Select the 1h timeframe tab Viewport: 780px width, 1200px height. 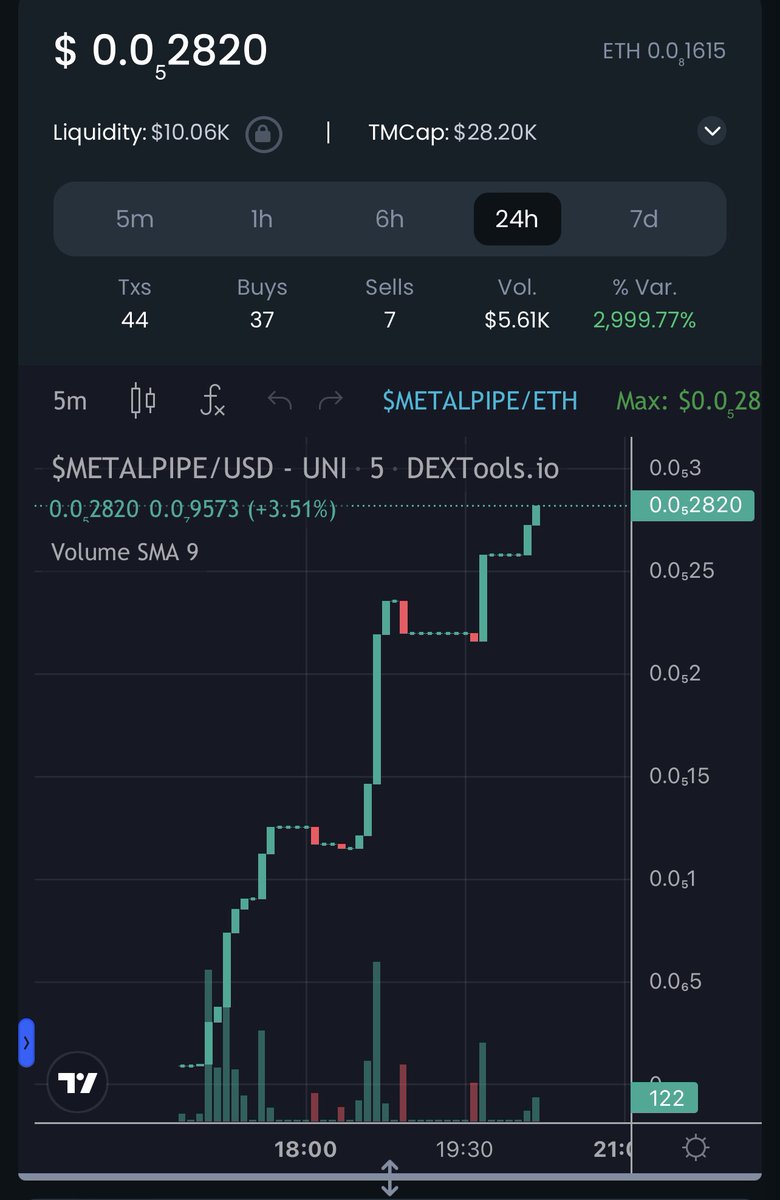tap(262, 219)
